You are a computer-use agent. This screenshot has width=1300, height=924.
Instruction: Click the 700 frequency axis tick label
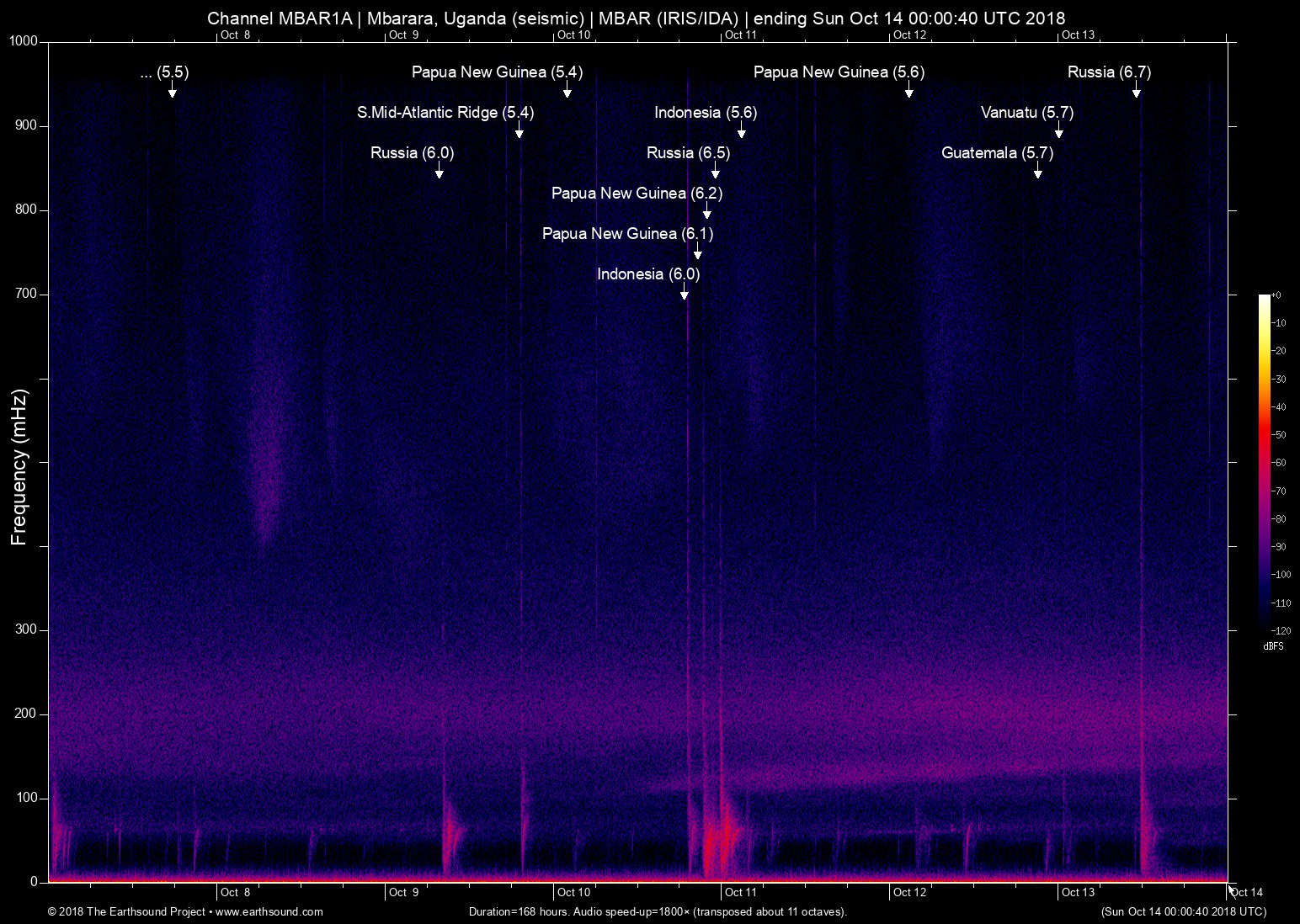pos(27,294)
